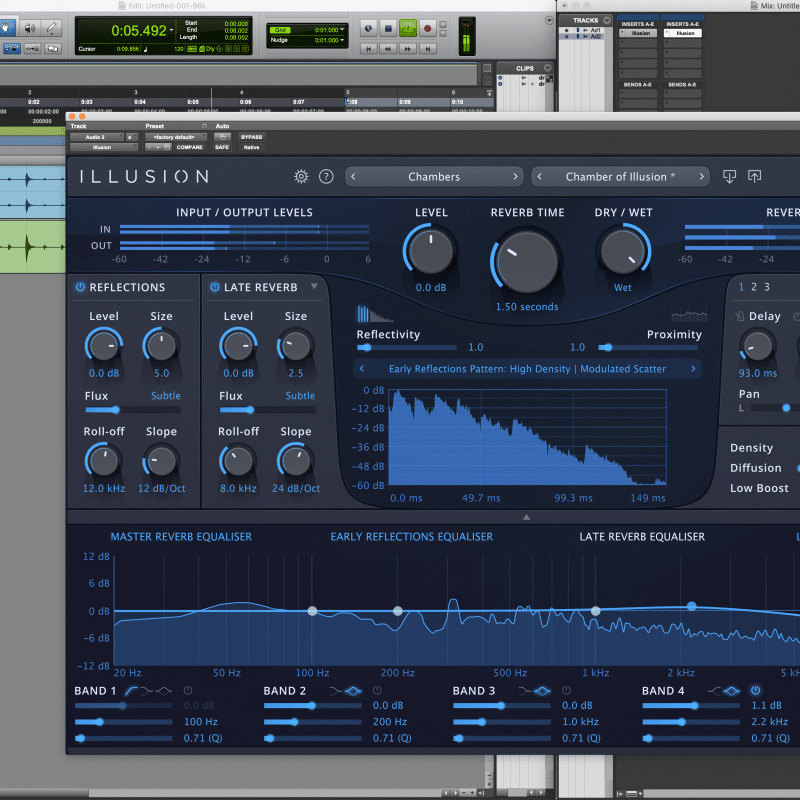Select the Scrubber speaker tool

coord(30,28)
